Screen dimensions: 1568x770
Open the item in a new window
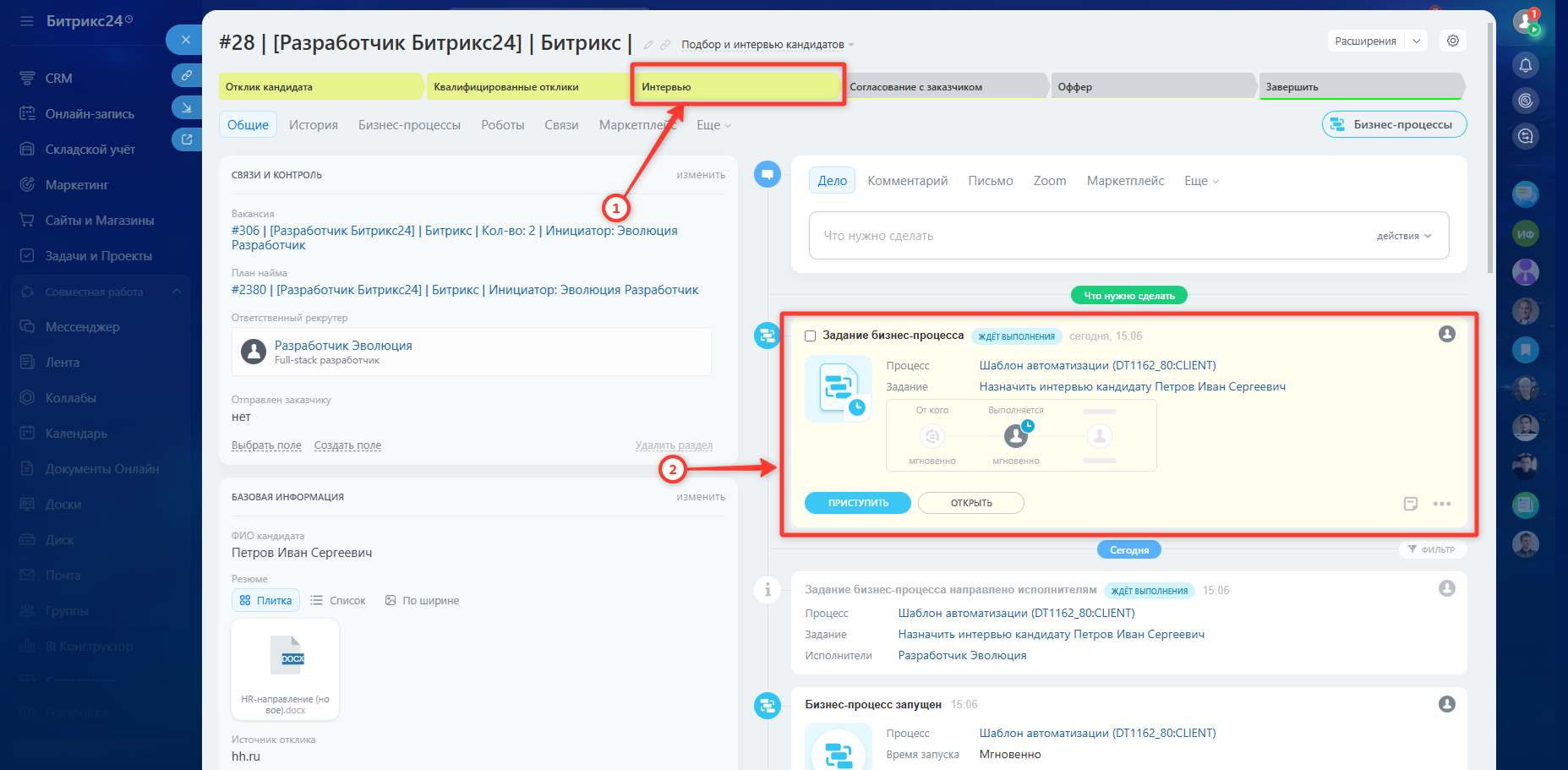[x=186, y=139]
